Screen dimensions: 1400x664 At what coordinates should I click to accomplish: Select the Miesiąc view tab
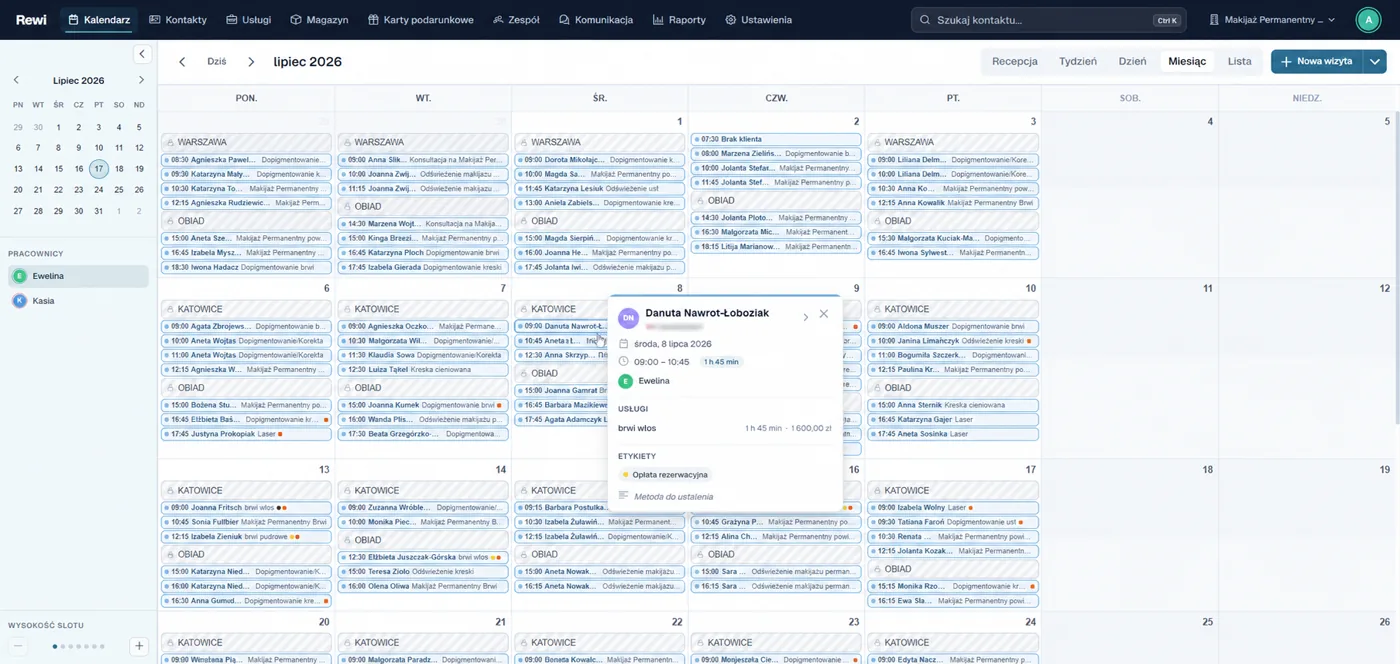click(1187, 61)
